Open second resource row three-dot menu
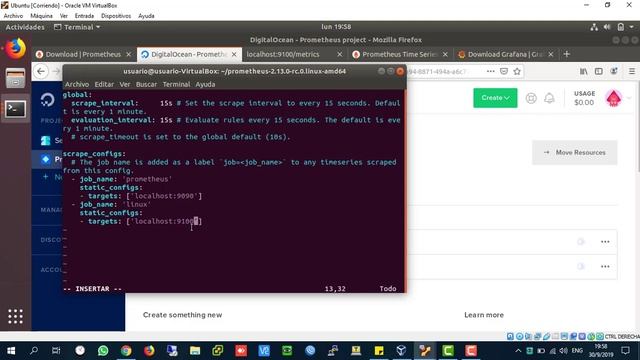 click(605, 267)
